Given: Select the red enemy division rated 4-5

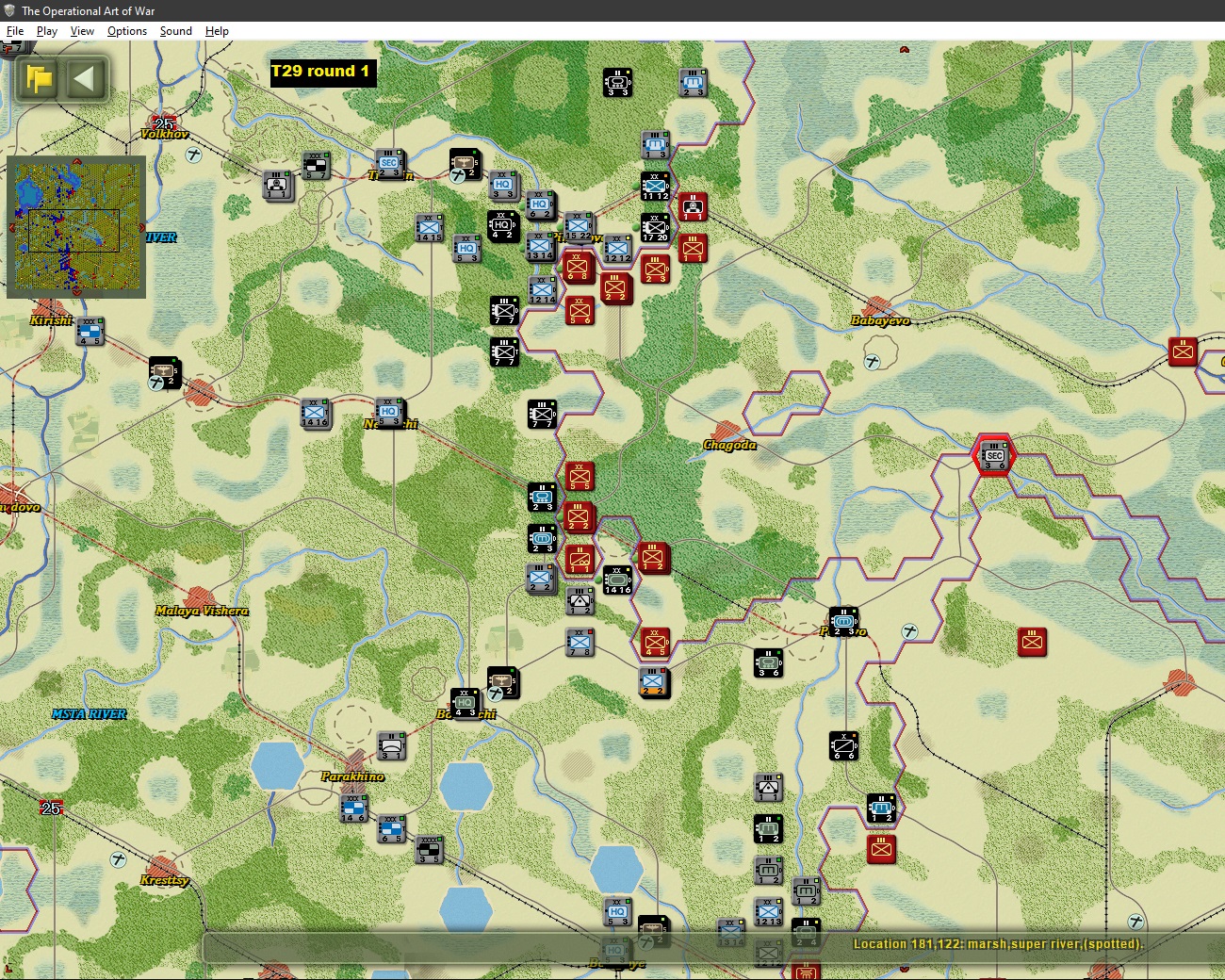Looking at the screenshot, I should coord(655,642).
